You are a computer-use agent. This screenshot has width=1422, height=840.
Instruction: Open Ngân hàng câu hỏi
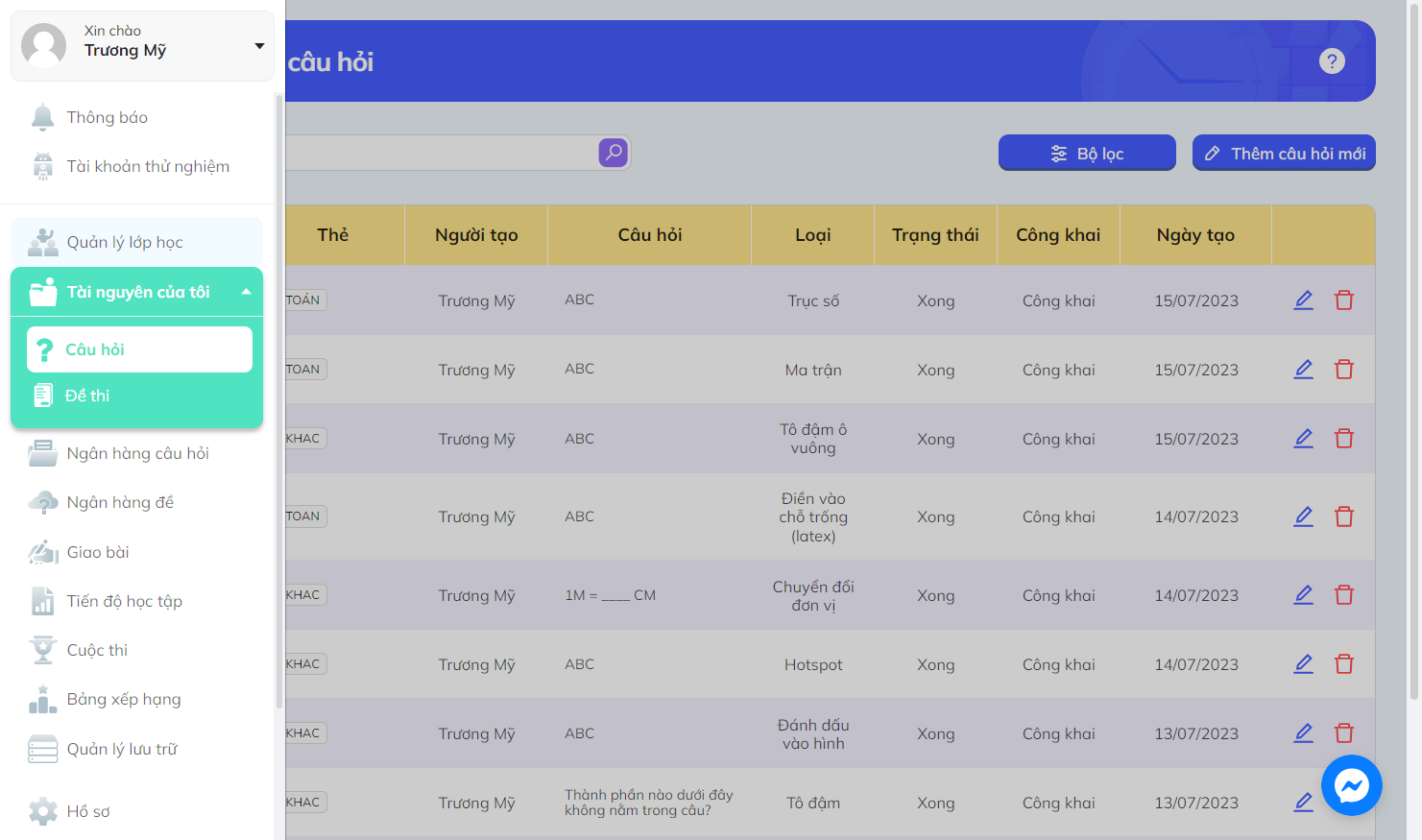point(136,453)
